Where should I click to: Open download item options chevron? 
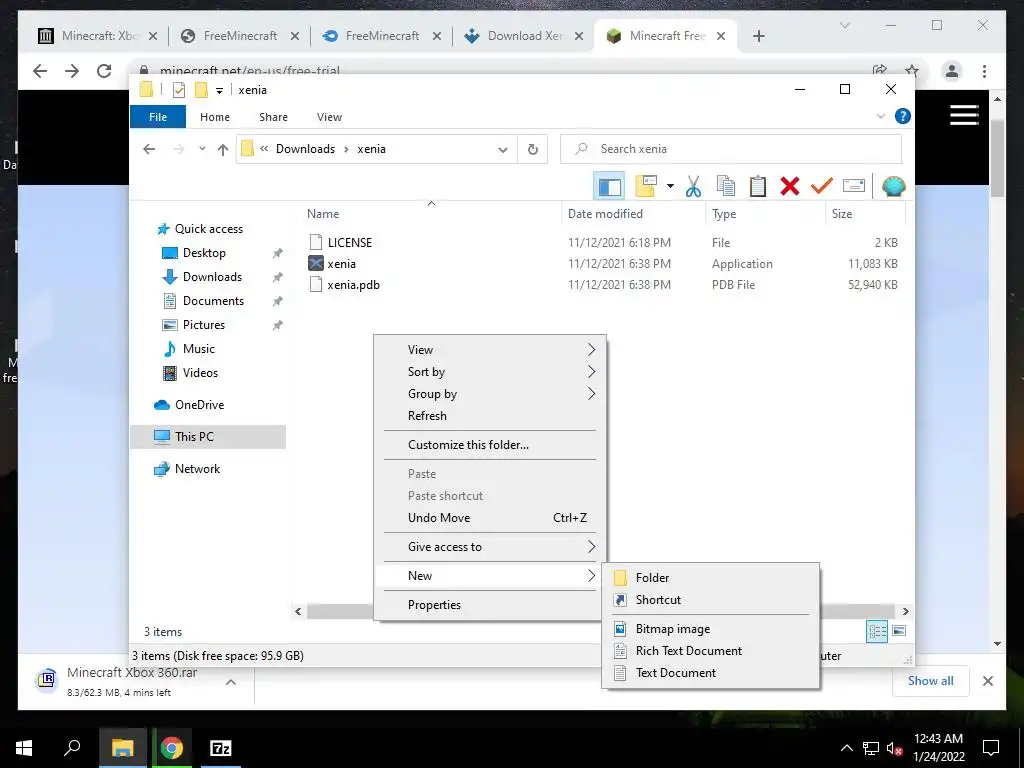(231, 682)
